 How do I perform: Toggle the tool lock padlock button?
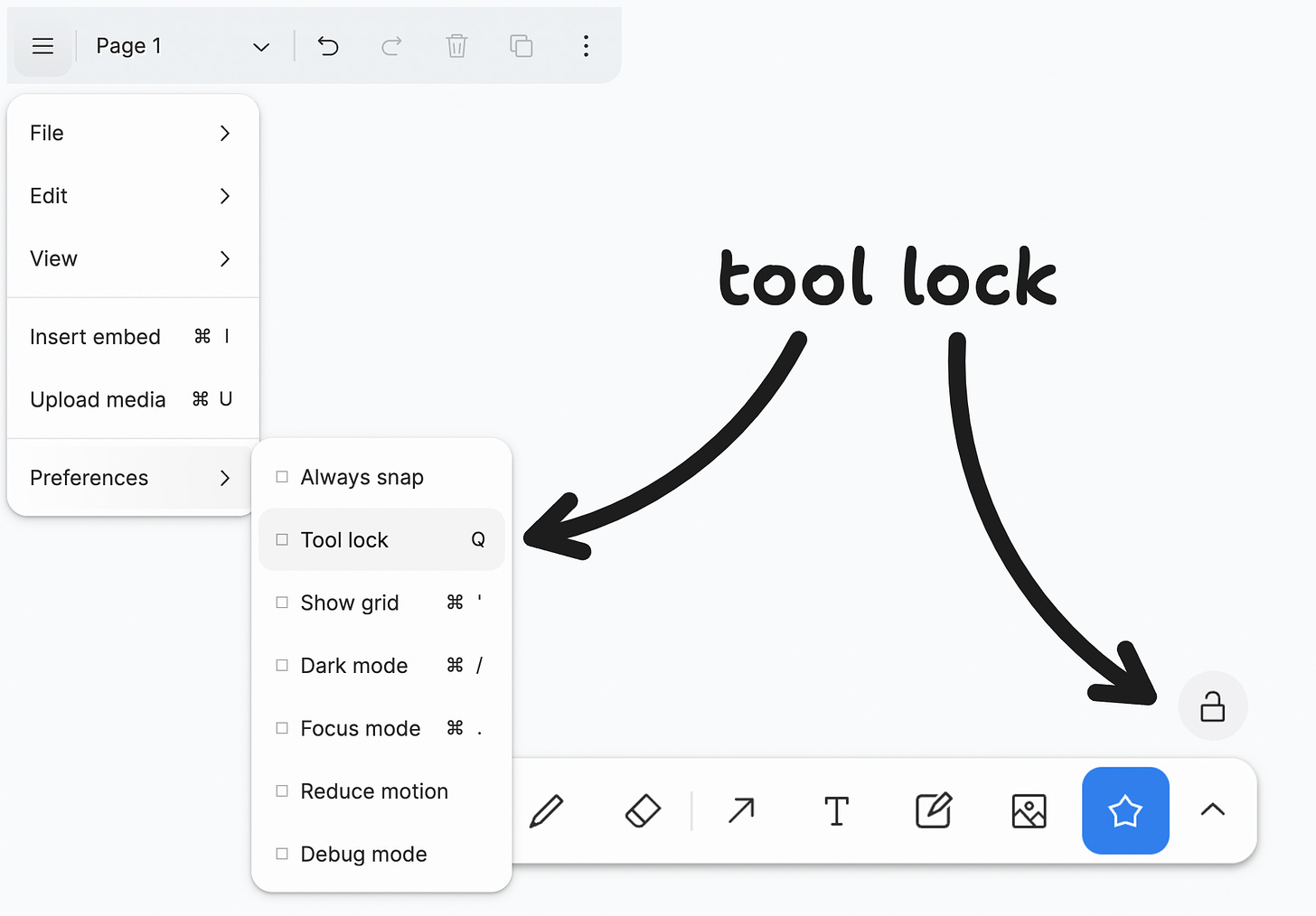(x=1213, y=706)
